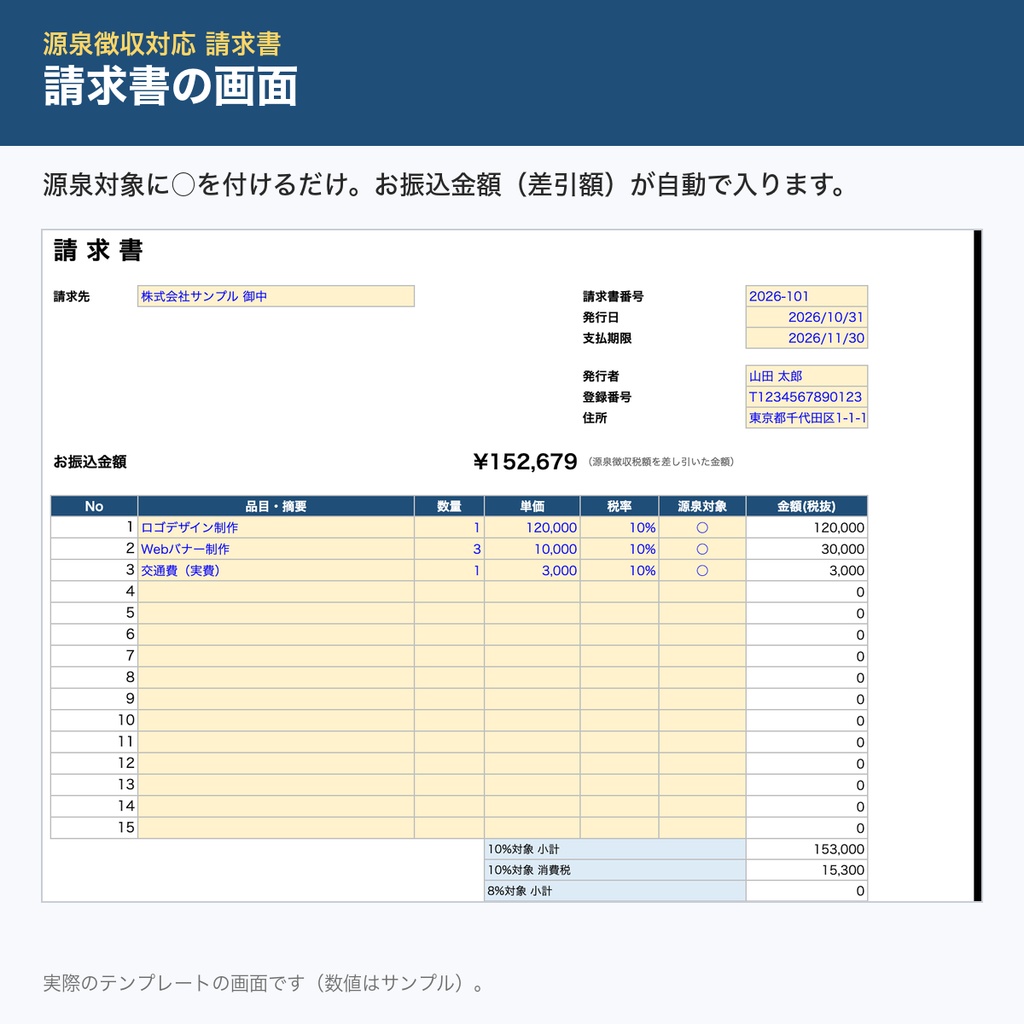
Task: Select the item cell ロゴデザイン制作
Action: 276,528
